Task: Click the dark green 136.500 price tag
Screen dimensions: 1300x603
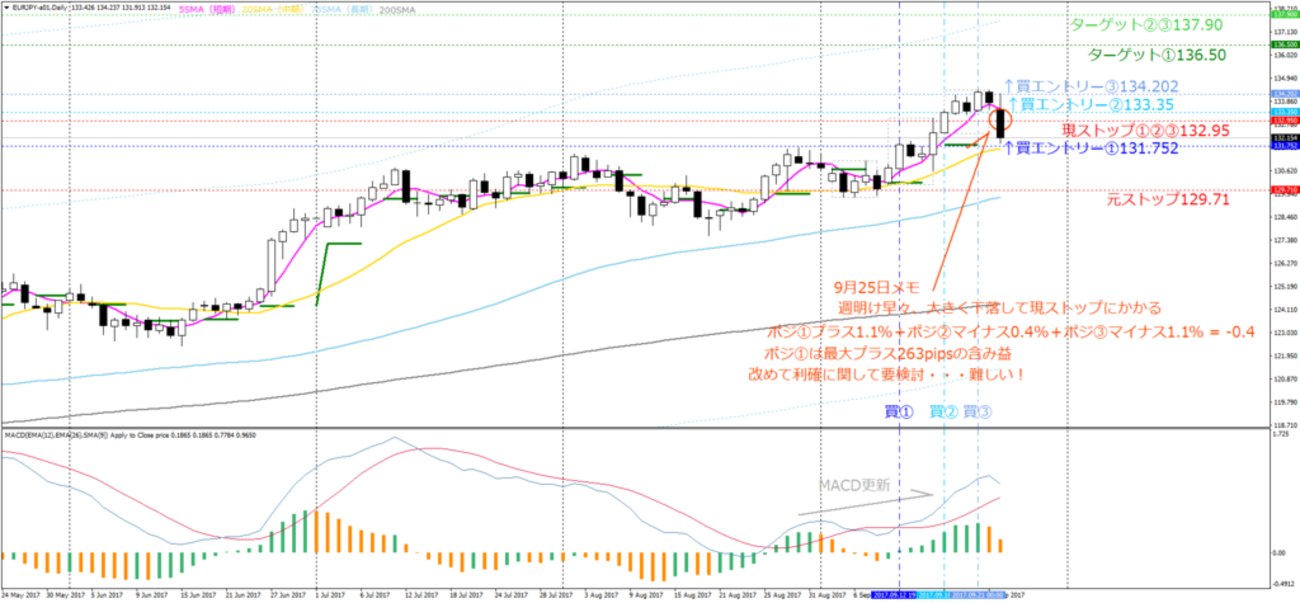Action: click(x=1285, y=45)
